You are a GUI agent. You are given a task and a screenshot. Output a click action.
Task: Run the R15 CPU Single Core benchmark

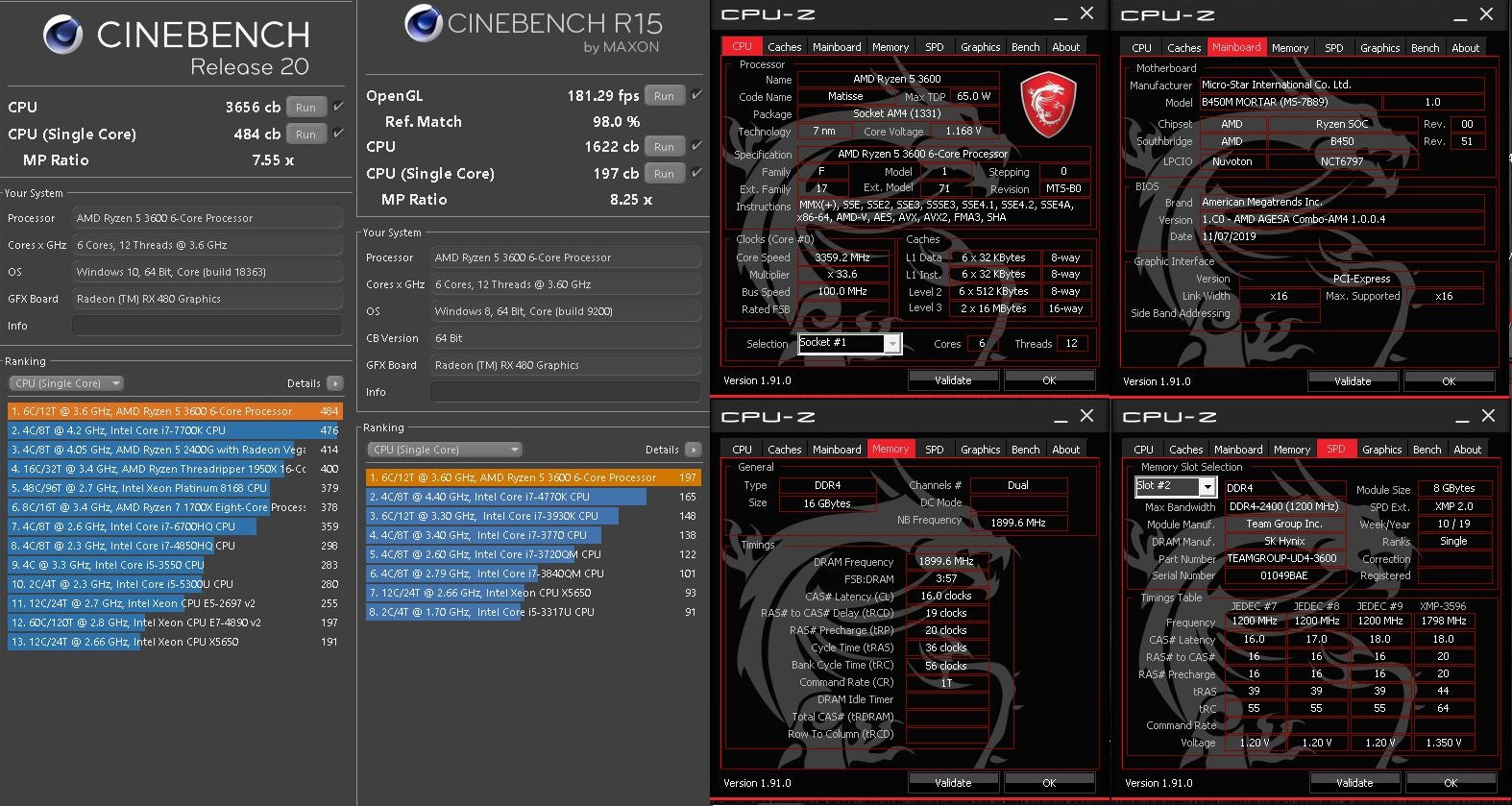[664, 174]
